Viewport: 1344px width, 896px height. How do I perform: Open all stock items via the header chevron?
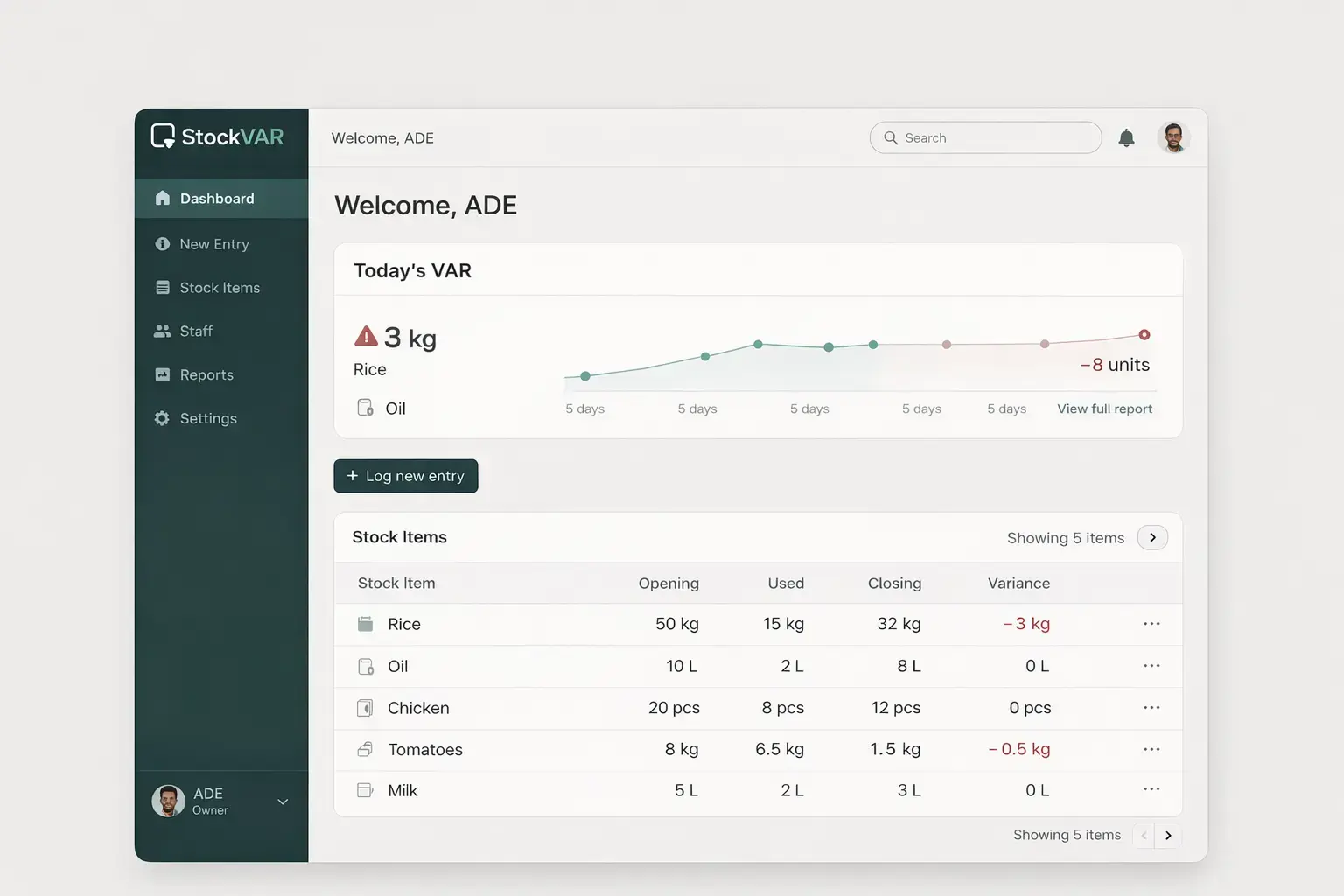click(1152, 537)
